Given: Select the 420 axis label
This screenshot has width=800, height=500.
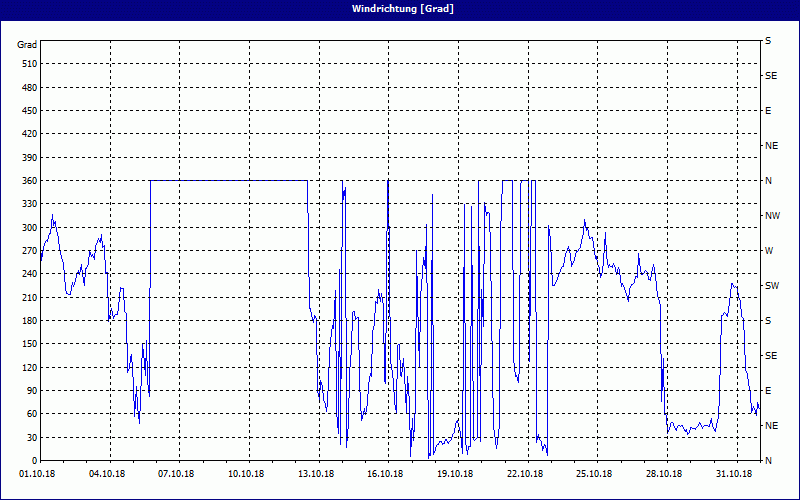Looking at the screenshot, I should (x=29, y=134).
